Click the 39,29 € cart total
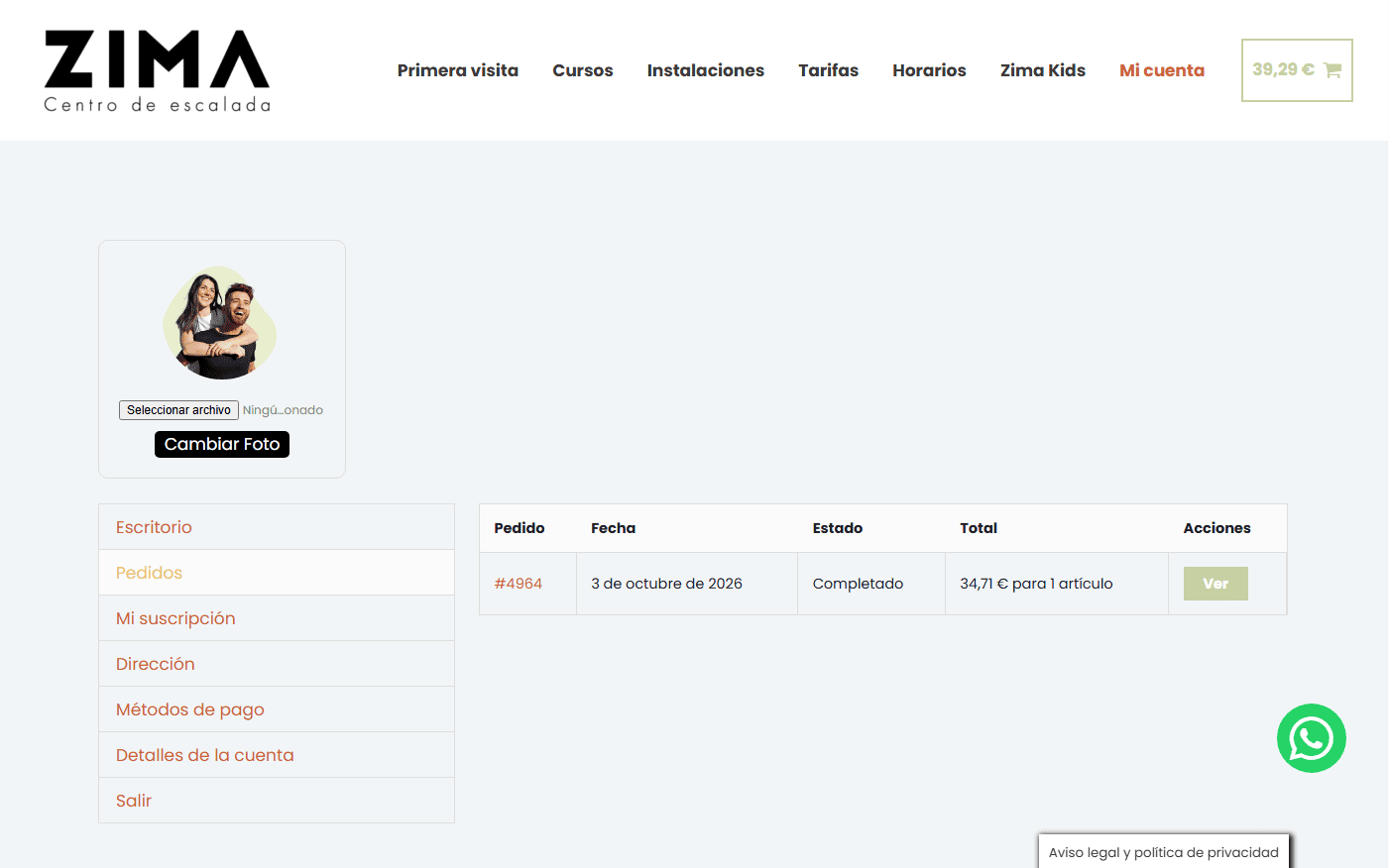Screen dimensions: 1389x868 [1283, 69]
